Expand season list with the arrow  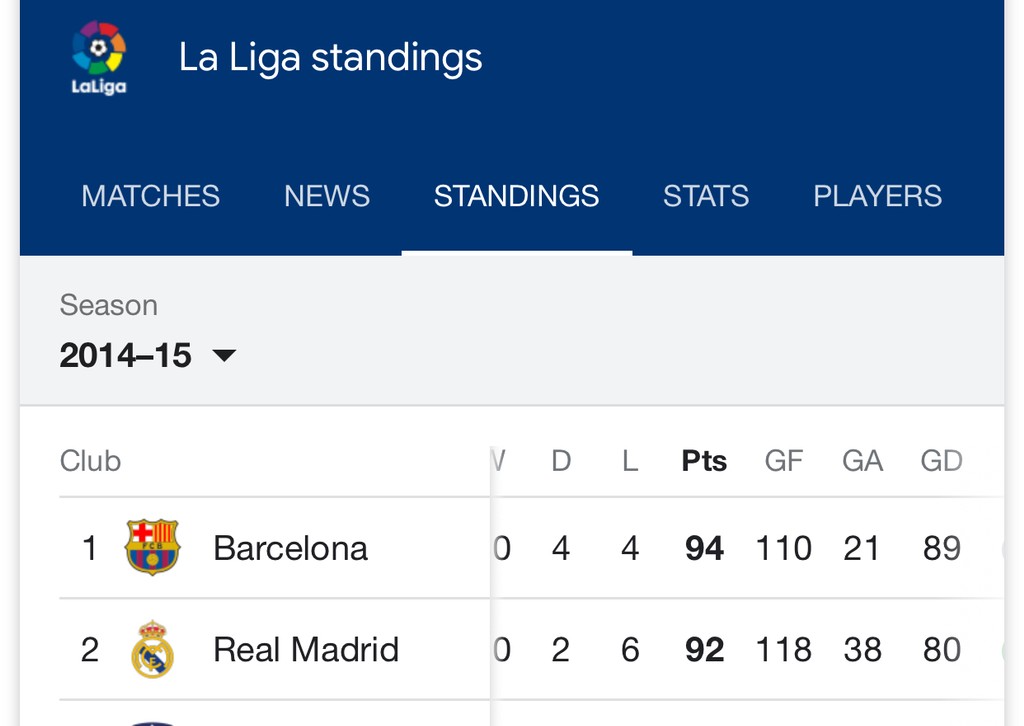(x=225, y=355)
